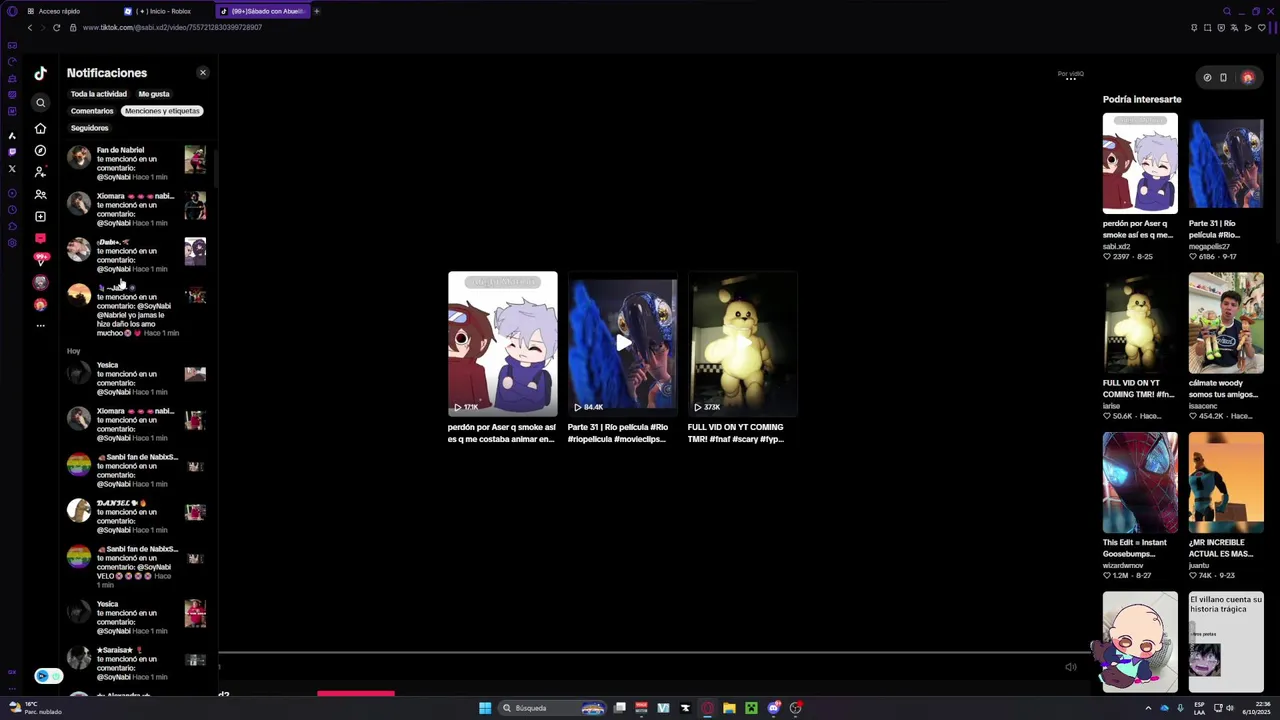This screenshot has width=1280, height=720.
Task: Play the 'perdón por Aser' center video card
Action: (502, 343)
